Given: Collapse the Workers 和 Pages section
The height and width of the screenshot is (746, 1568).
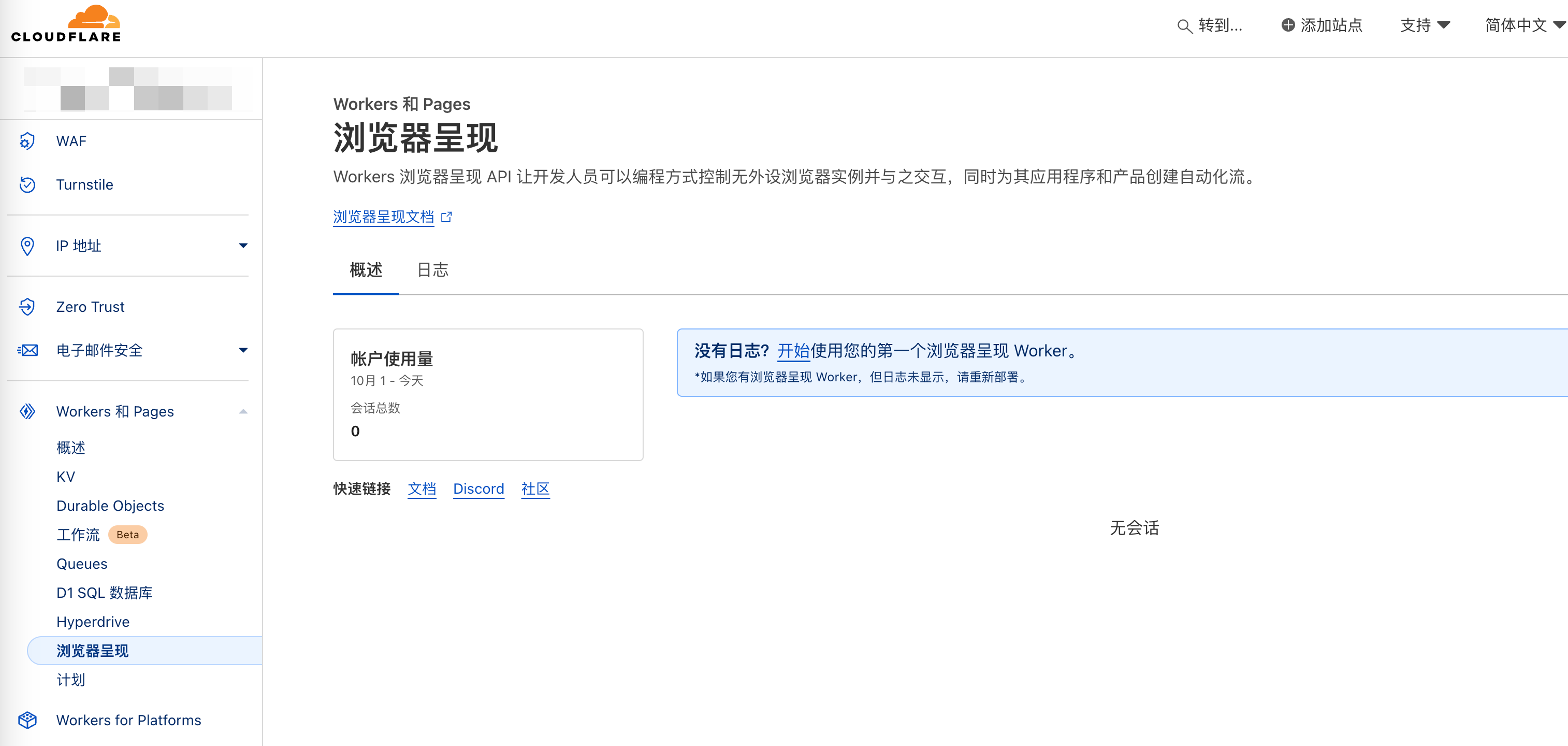Looking at the screenshot, I should [x=243, y=411].
